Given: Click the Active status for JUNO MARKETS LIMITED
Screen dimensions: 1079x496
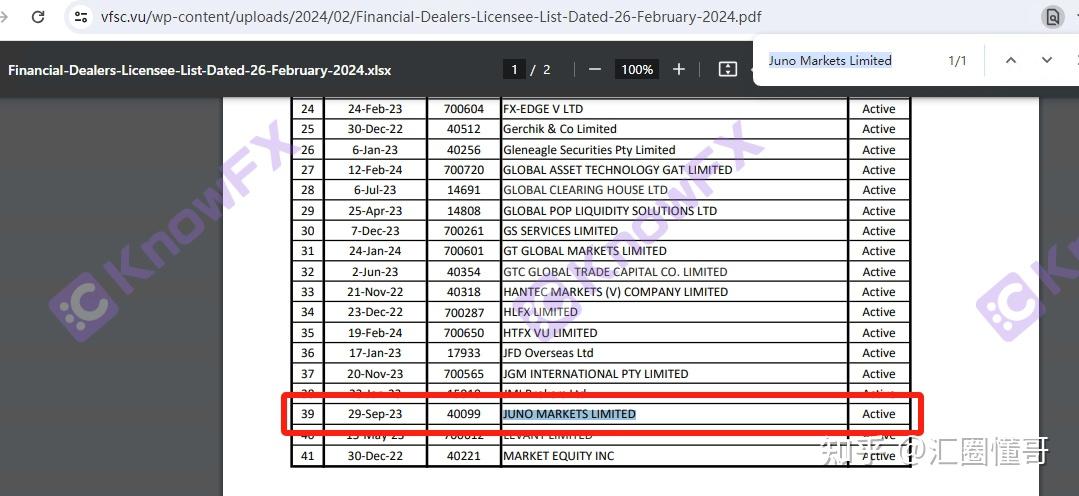Looking at the screenshot, I should [879, 414].
